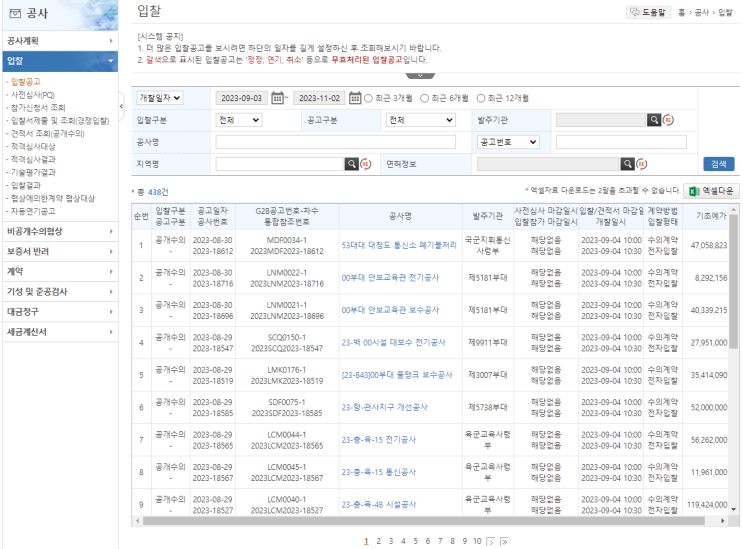Expand the 공사계획 sidebar menu
This screenshot has width=743, height=549.
coord(60,41)
